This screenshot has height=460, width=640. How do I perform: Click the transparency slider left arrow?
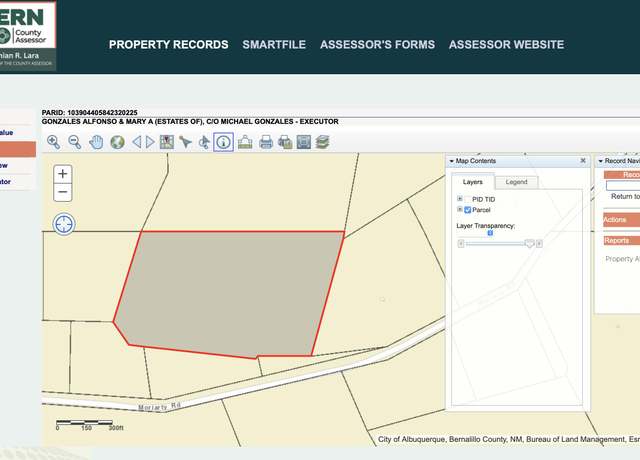461,244
